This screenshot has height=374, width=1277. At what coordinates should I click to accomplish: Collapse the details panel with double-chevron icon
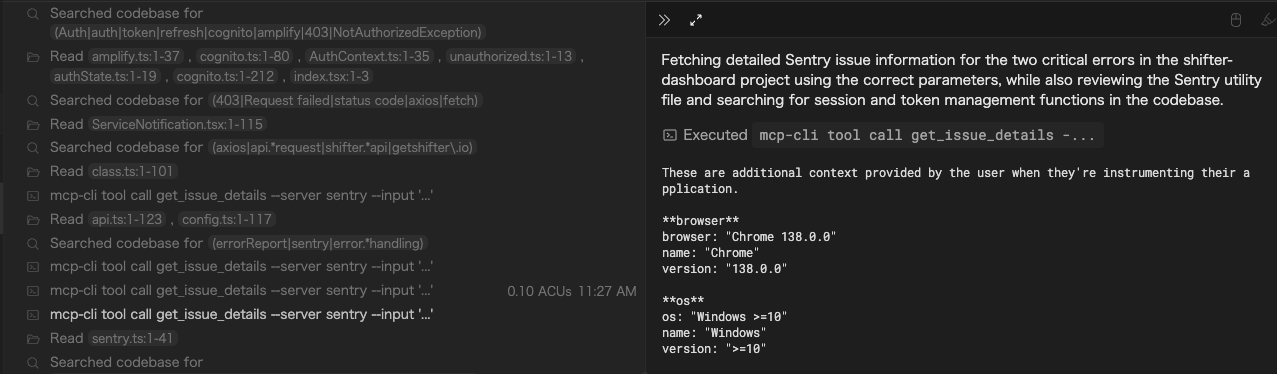pos(665,20)
